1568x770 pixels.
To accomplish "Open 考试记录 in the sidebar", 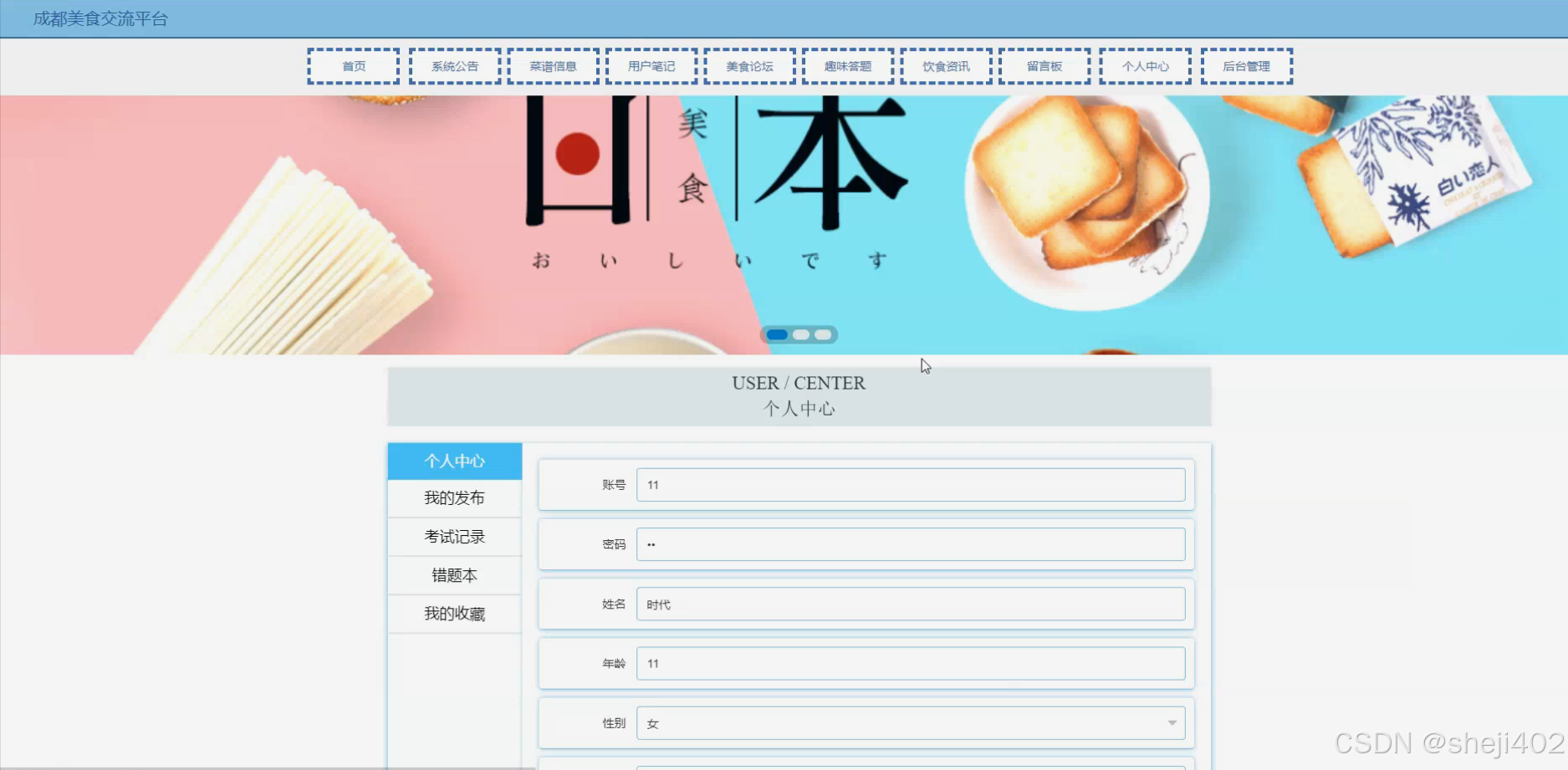I will click(x=455, y=537).
